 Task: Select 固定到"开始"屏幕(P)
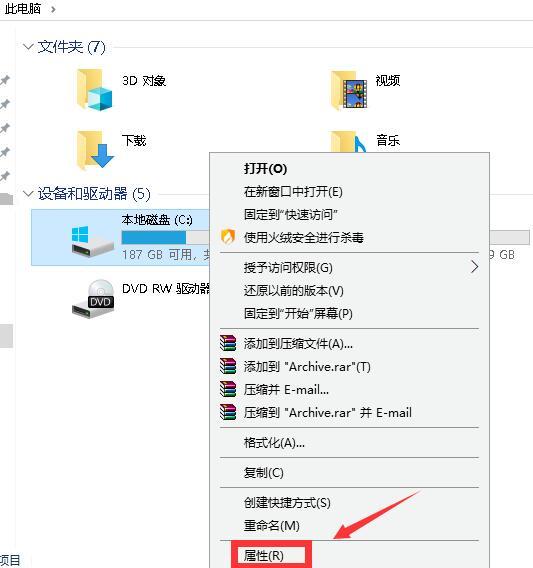pyautogui.click(x=298, y=313)
